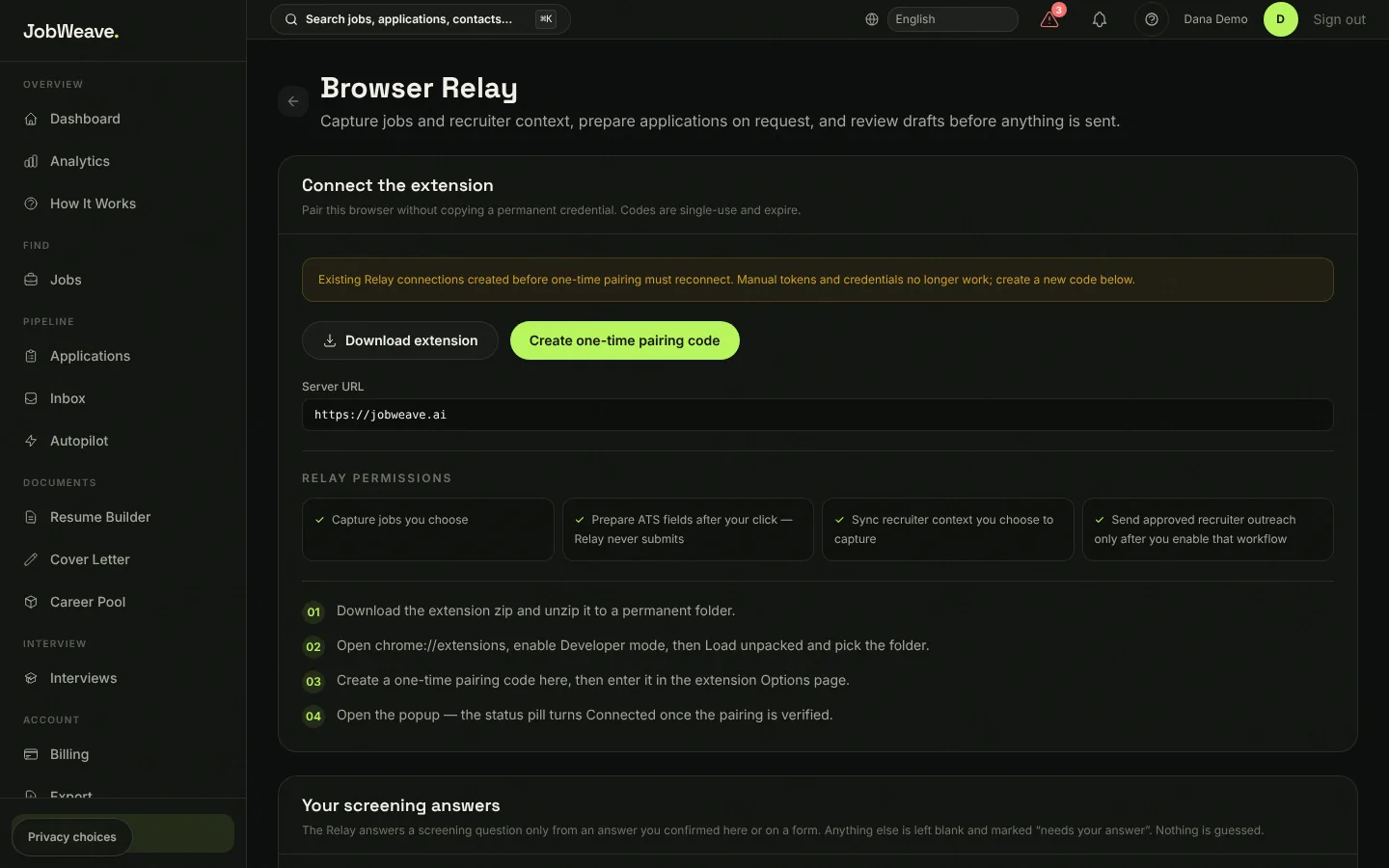Click the Career Pool box icon
The image size is (1389, 868).
click(x=31, y=602)
